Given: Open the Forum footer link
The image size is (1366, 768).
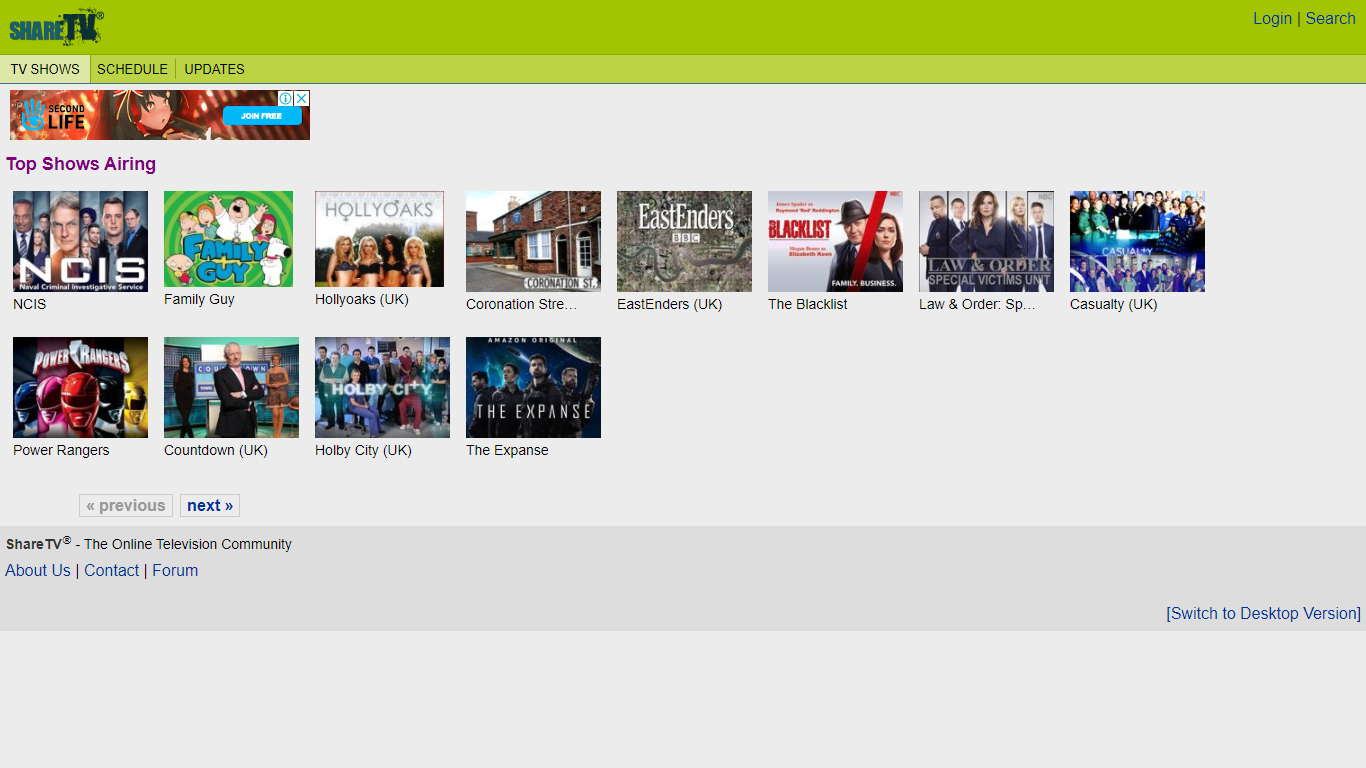Looking at the screenshot, I should (x=175, y=571).
